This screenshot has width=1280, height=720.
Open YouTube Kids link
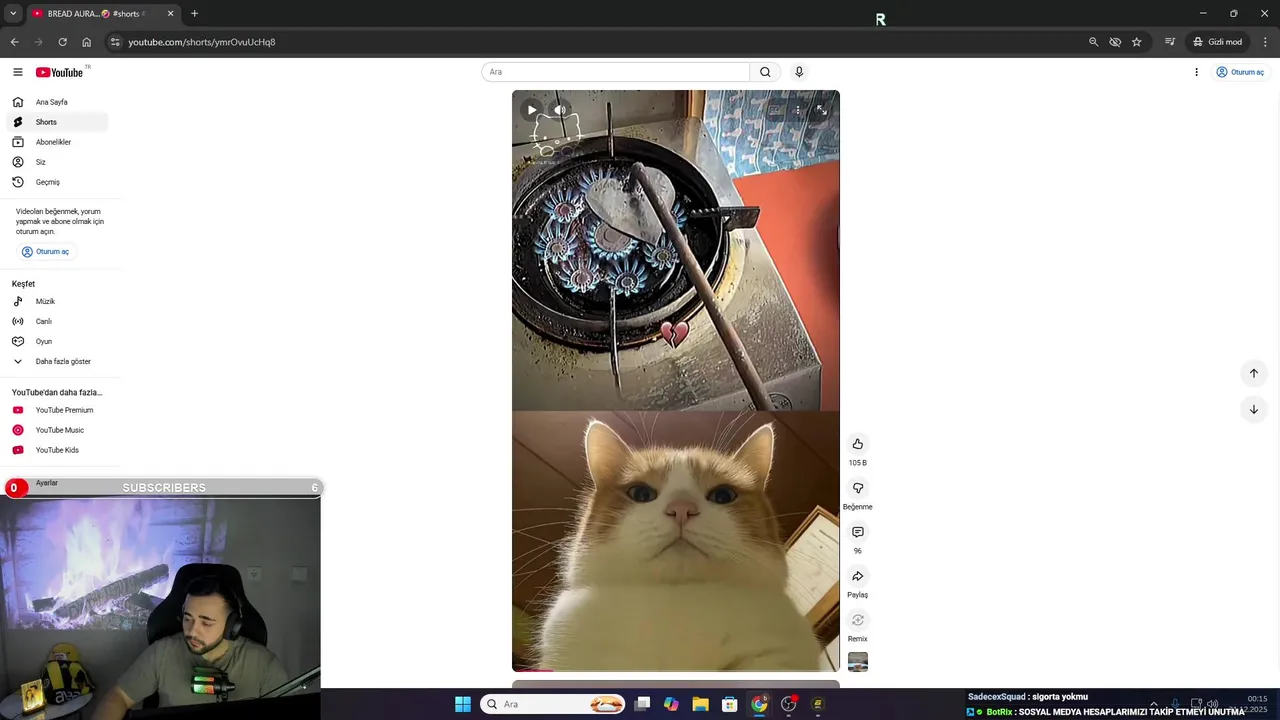point(58,450)
